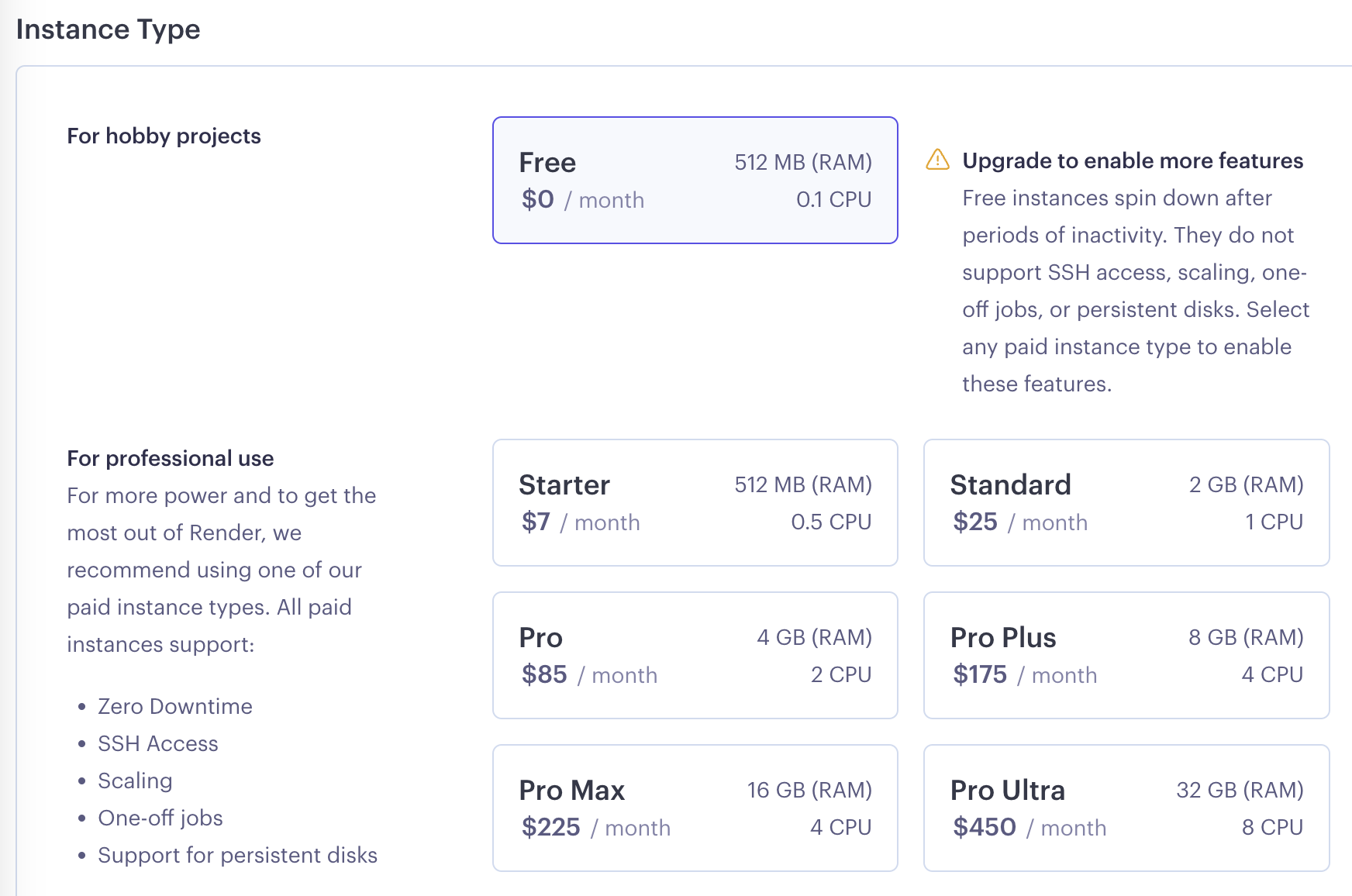Choose the Starter $7 per month plan
The width and height of the screenshot is (1352, 896).
click(x=695, y=503)
